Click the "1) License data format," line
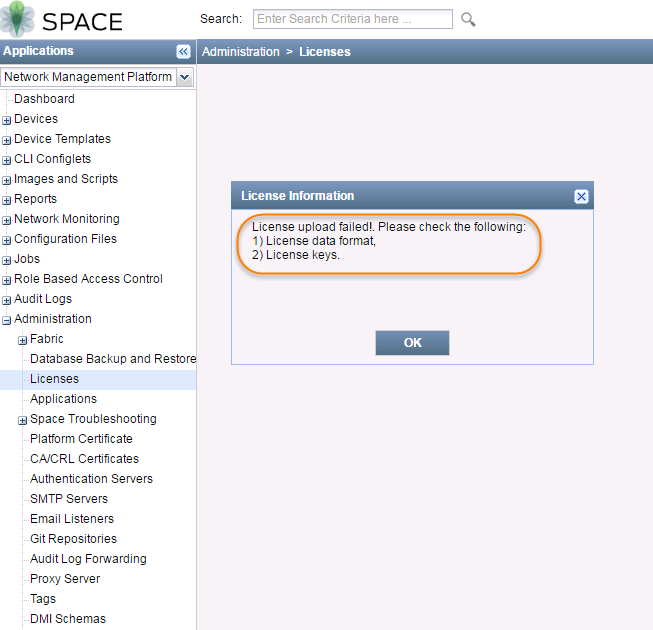Screen dimensions: 653x630 [x=314, y=241]
